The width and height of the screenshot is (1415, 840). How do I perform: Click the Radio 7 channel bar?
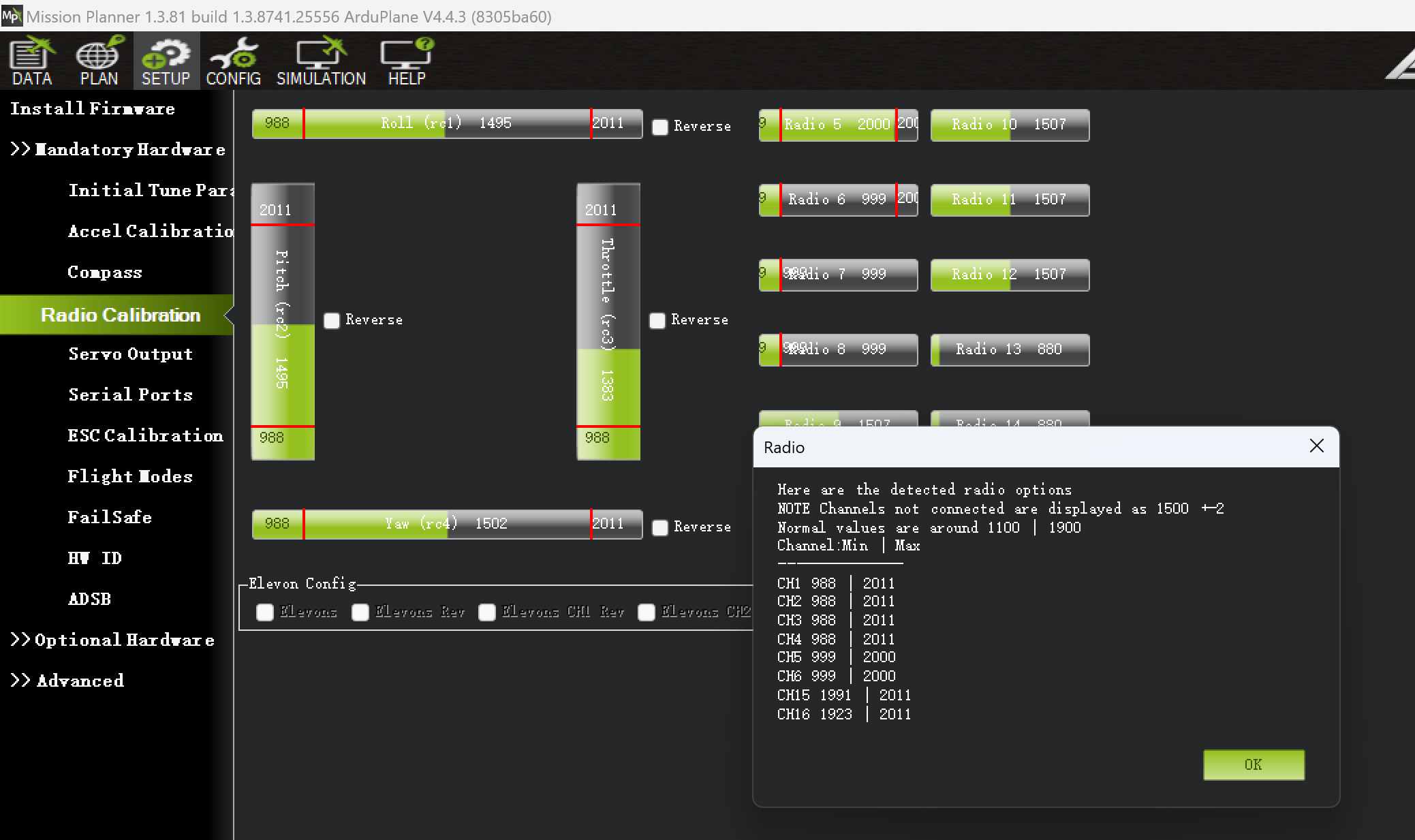[839, 275]
